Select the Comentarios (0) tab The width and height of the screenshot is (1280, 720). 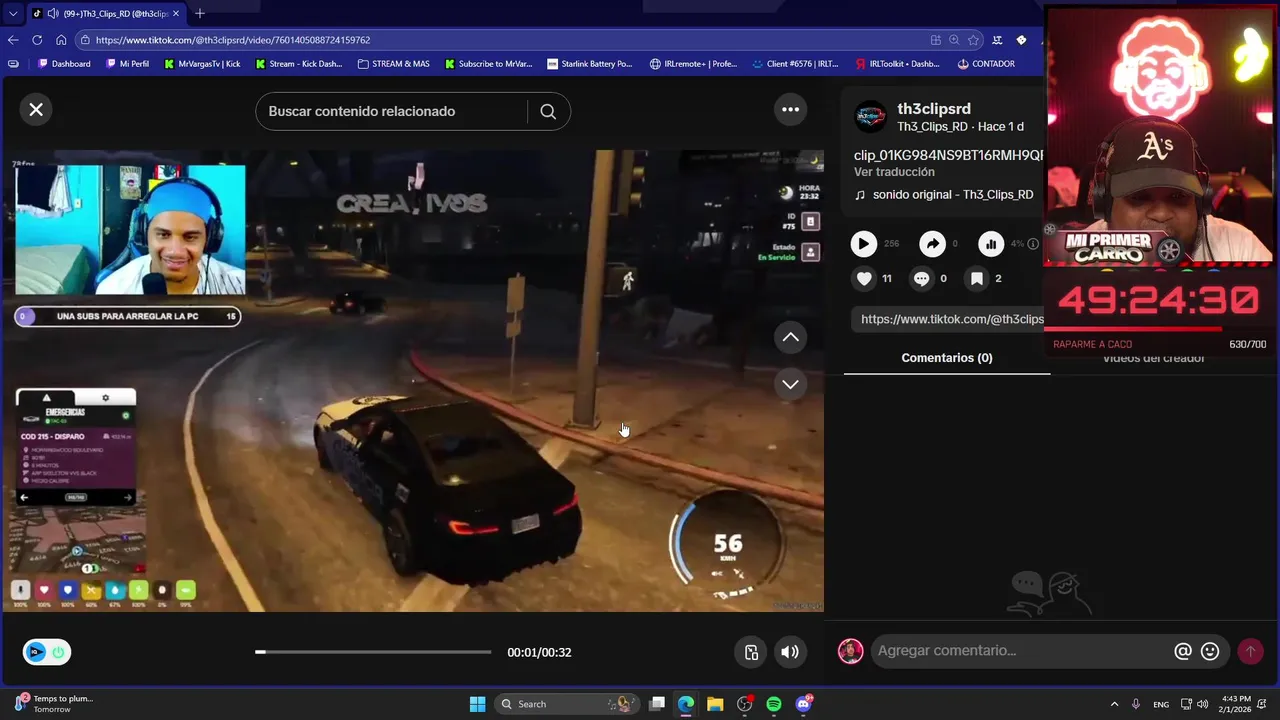(947, 358)
